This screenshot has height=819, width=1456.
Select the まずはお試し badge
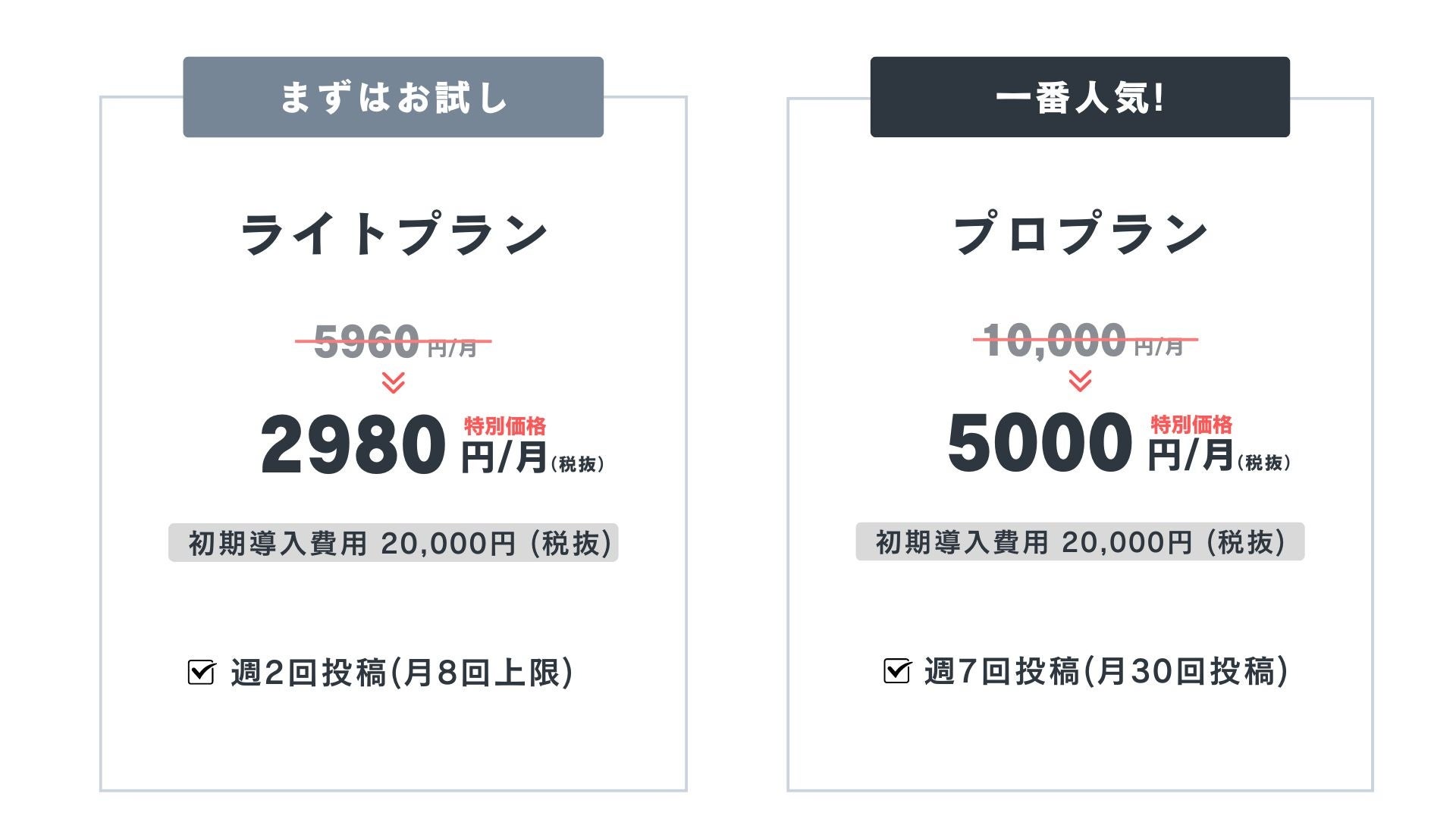click(x=393, y=97)
